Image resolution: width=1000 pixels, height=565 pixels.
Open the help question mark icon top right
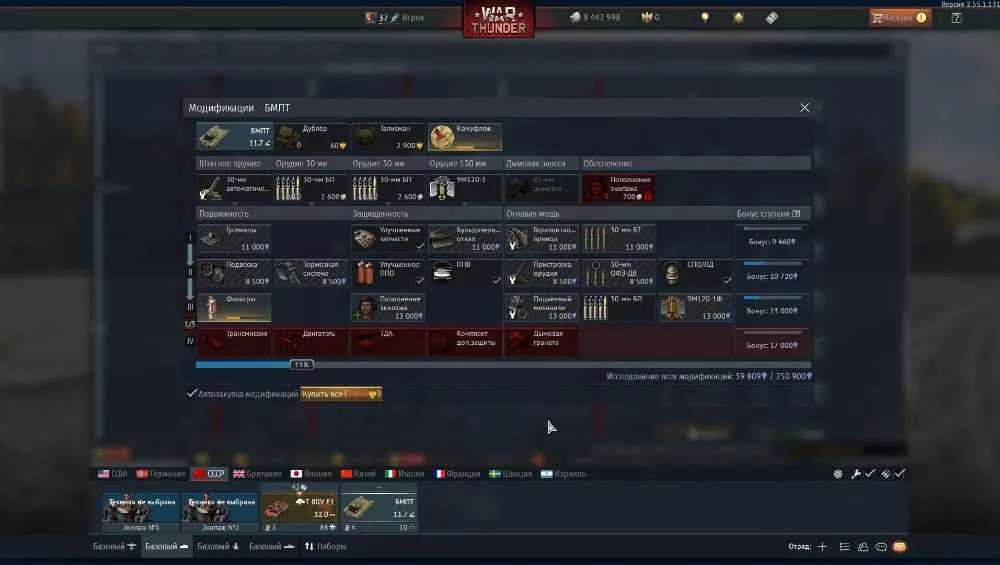956,18
